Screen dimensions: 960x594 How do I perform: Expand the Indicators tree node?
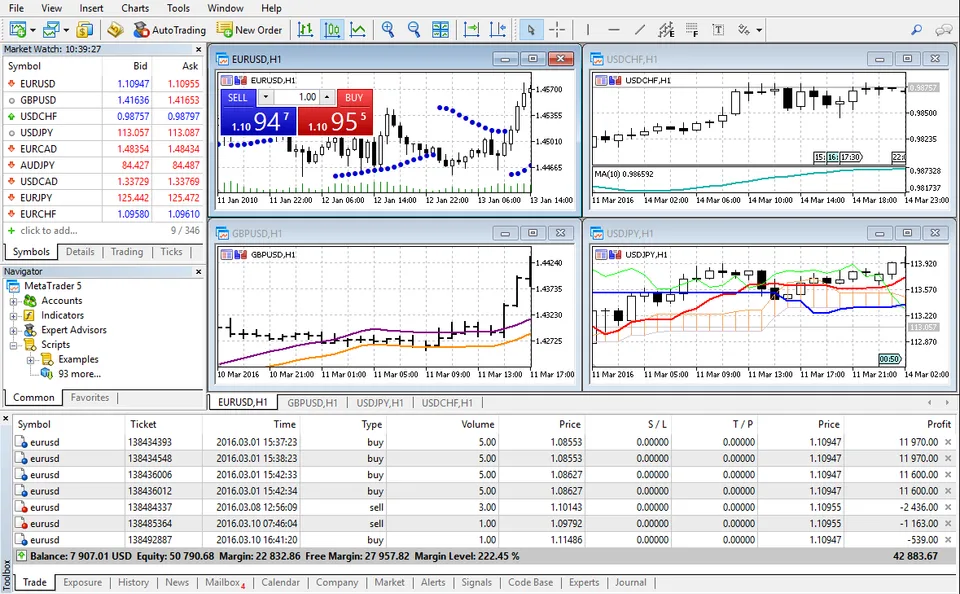tap(13, 316)
